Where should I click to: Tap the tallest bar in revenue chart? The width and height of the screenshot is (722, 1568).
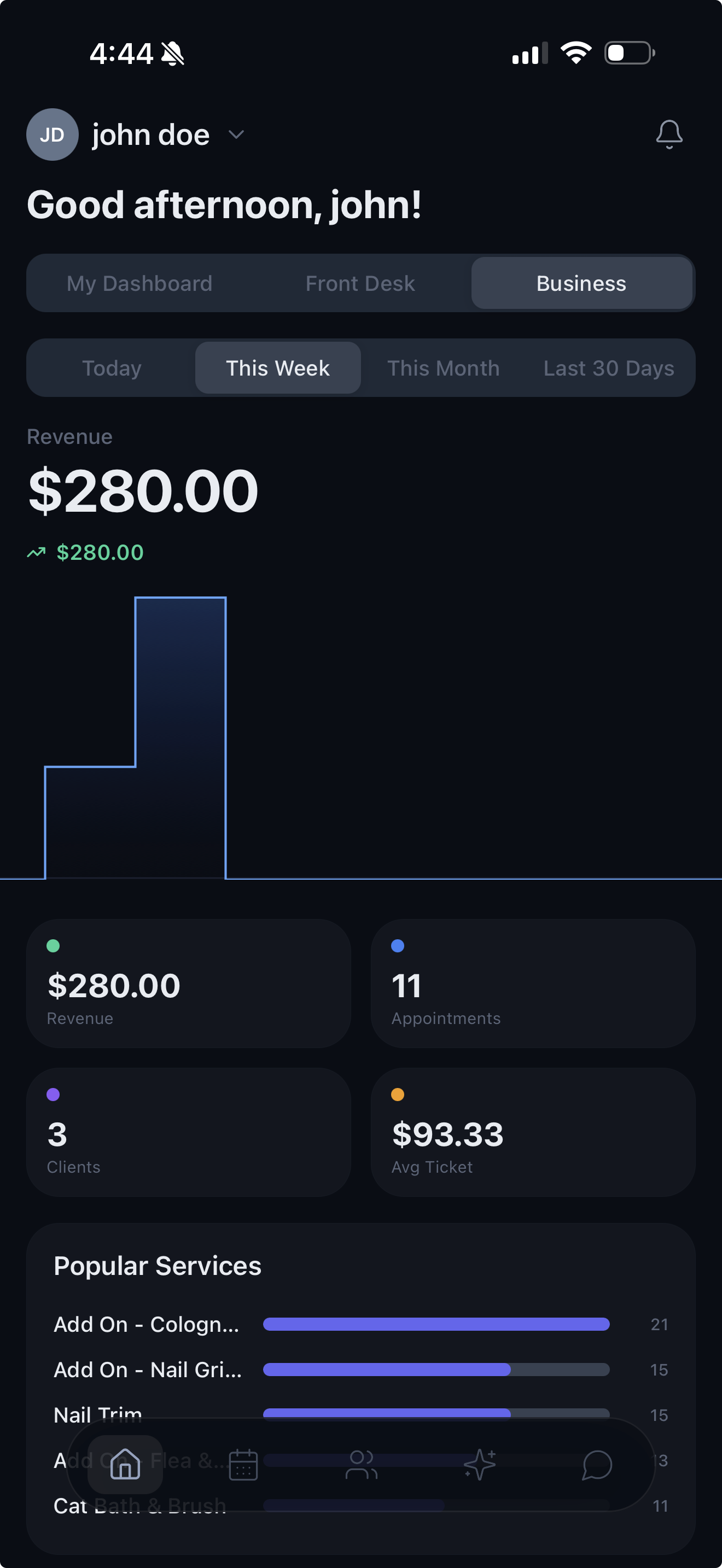click(x=180, y=736)
